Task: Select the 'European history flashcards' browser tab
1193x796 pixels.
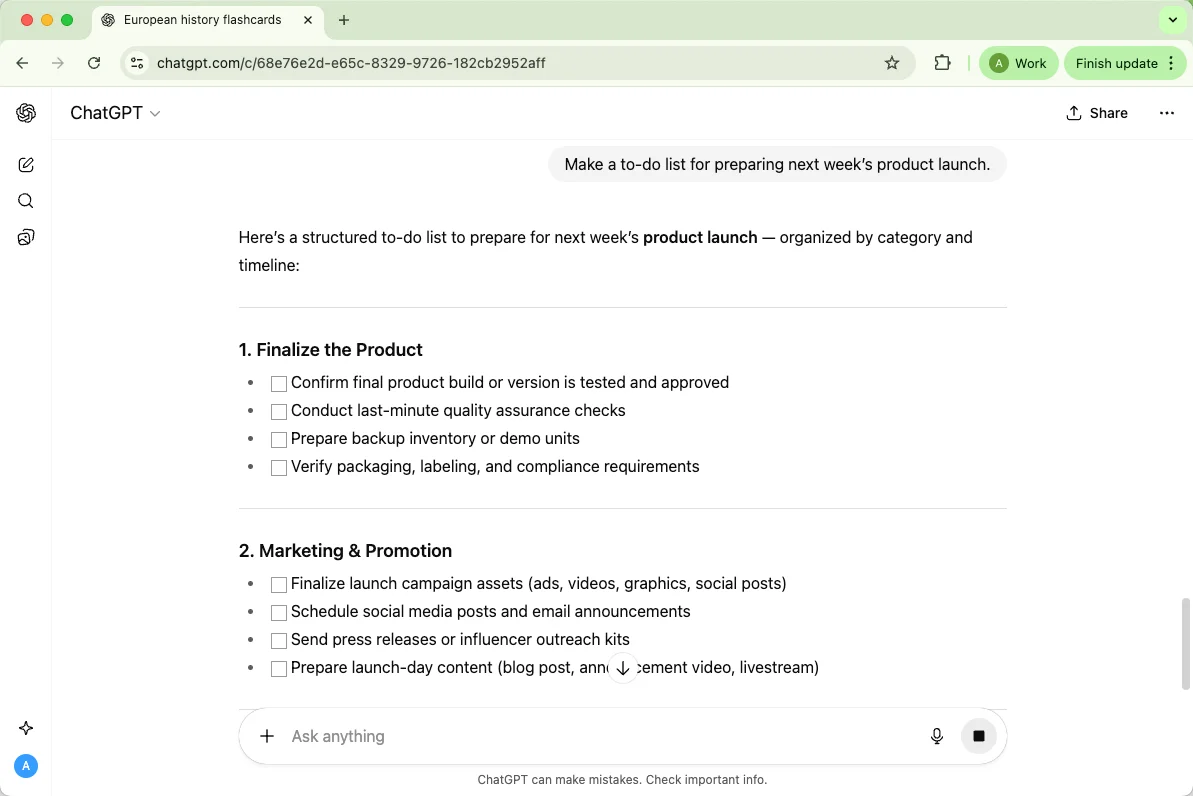Action: point(200,20)
